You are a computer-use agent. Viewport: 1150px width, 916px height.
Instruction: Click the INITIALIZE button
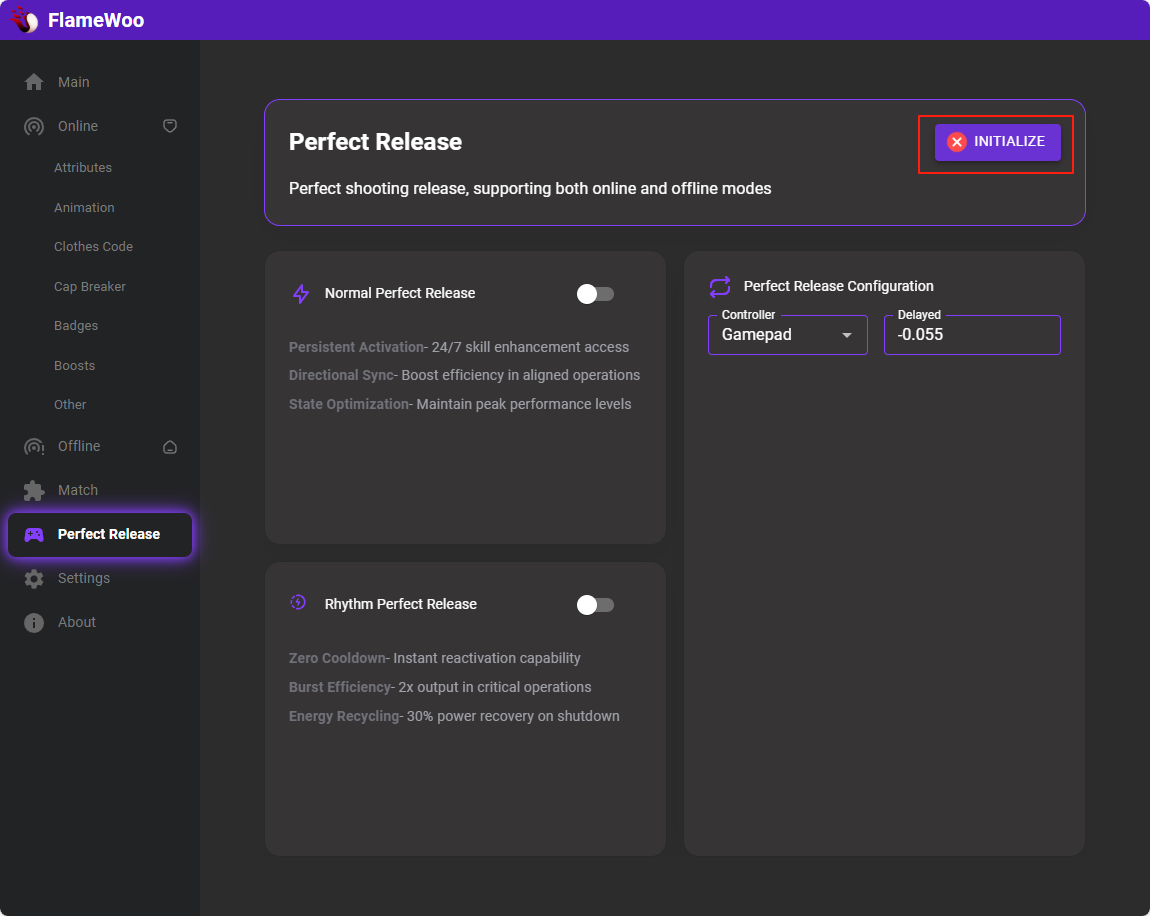pyautogui.click(x=997, y=142)
